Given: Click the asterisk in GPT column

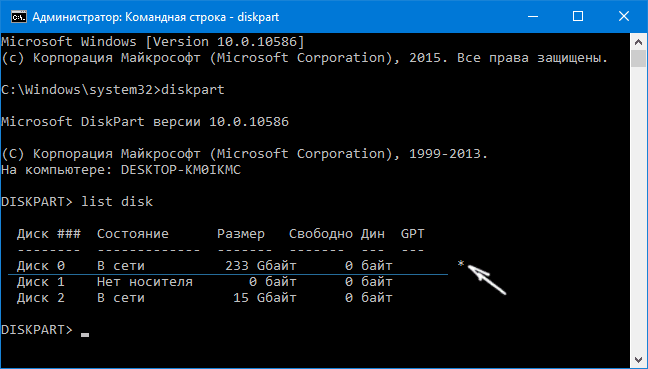Looking at the screenshot, I should coord(461,264).
